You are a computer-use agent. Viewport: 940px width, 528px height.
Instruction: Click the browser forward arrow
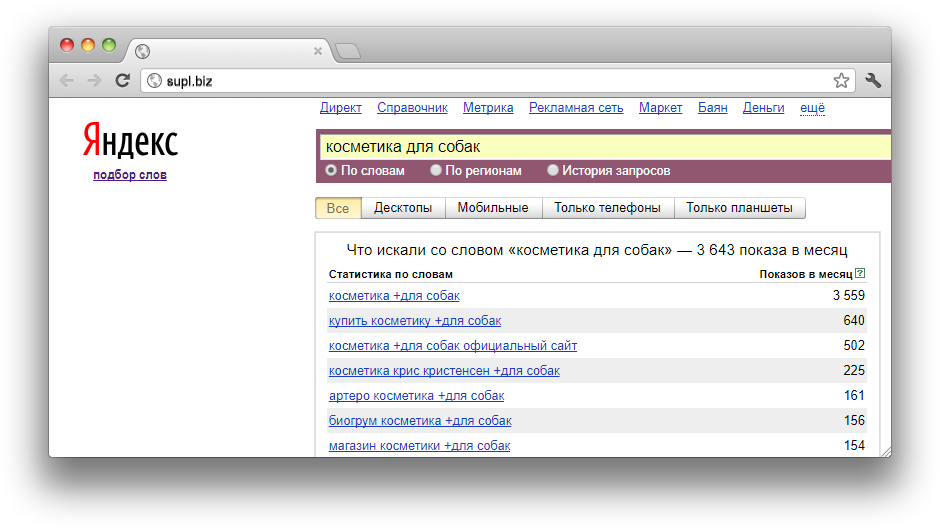pyautogui.click(x=94, y=80)
